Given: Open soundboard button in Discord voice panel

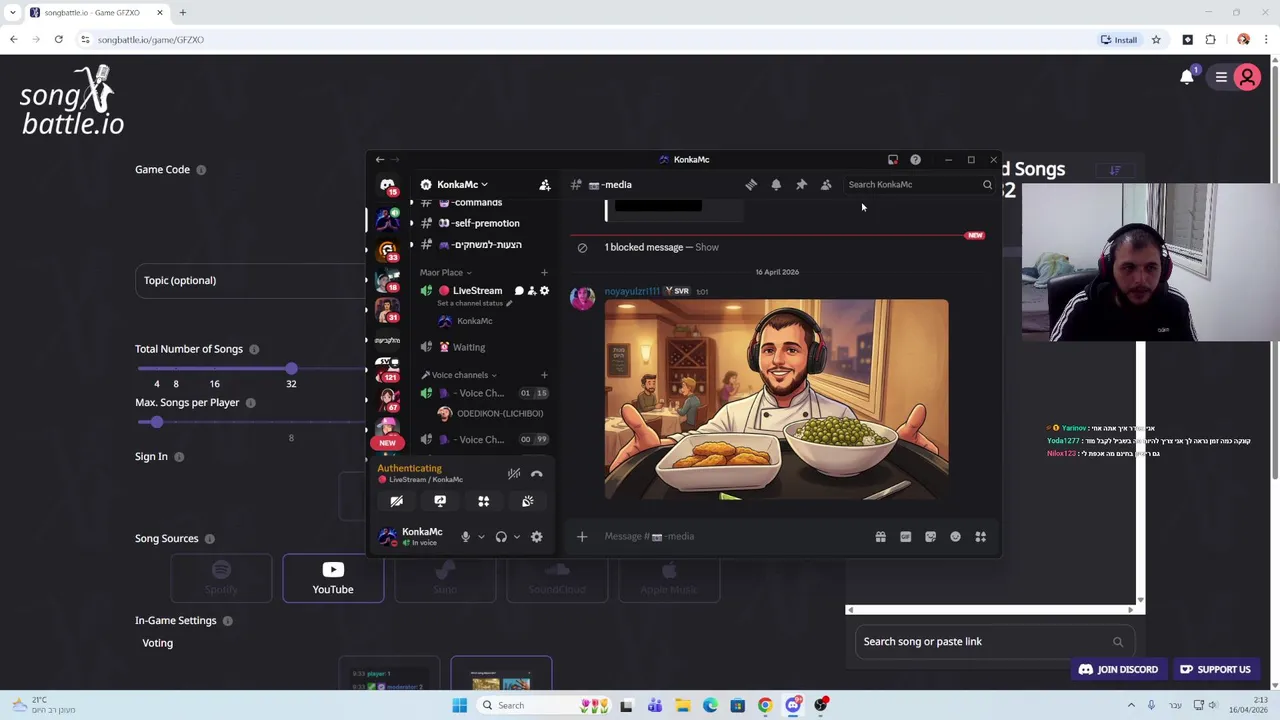Looking at the screenshot, I should (527, 501).
